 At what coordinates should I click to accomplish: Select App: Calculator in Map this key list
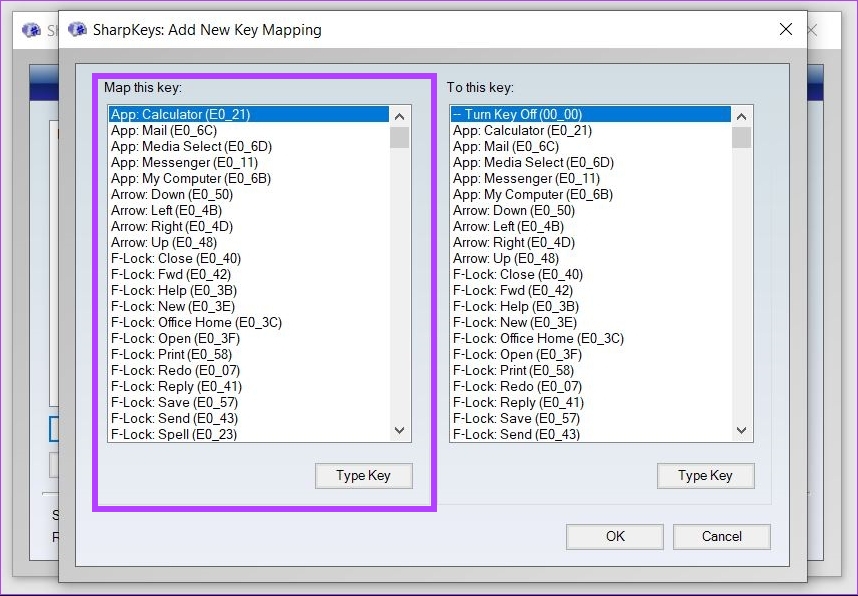(249, 114)
